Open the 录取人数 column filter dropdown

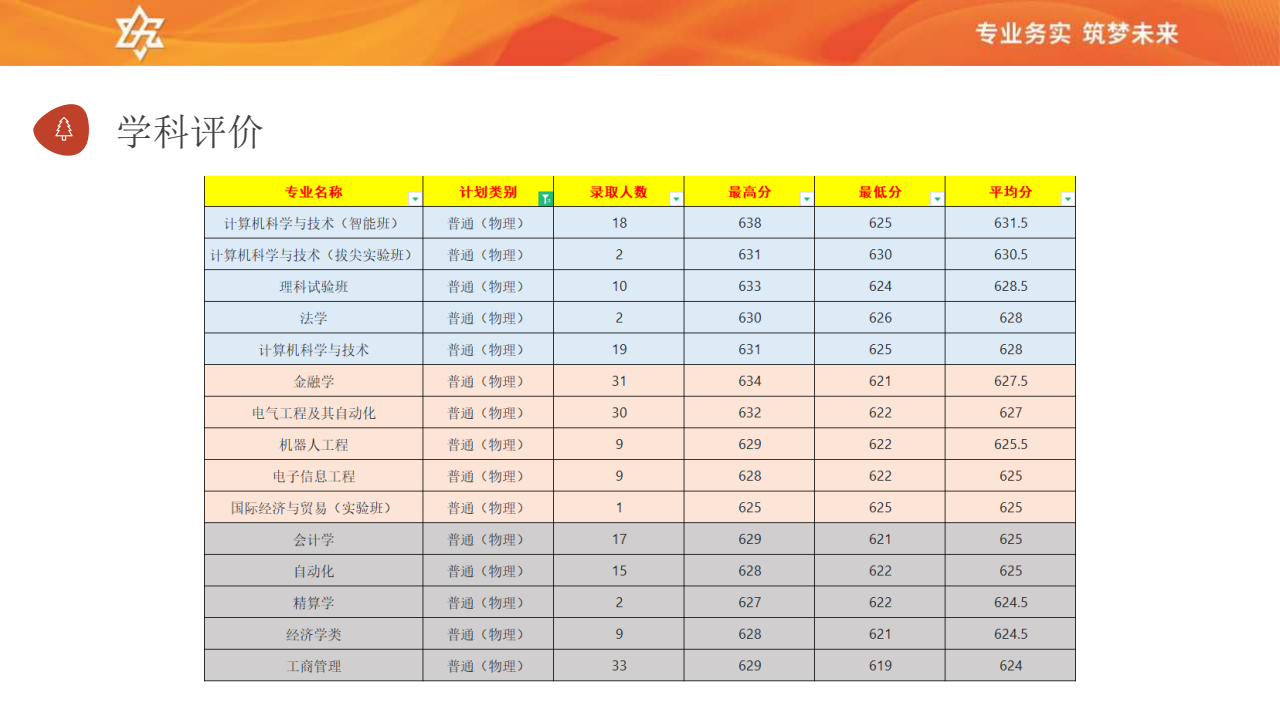tap(676, 199)
